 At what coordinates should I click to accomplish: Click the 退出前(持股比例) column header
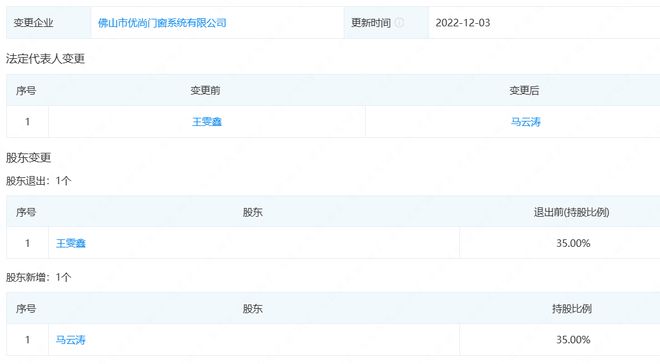click(571, 212)
